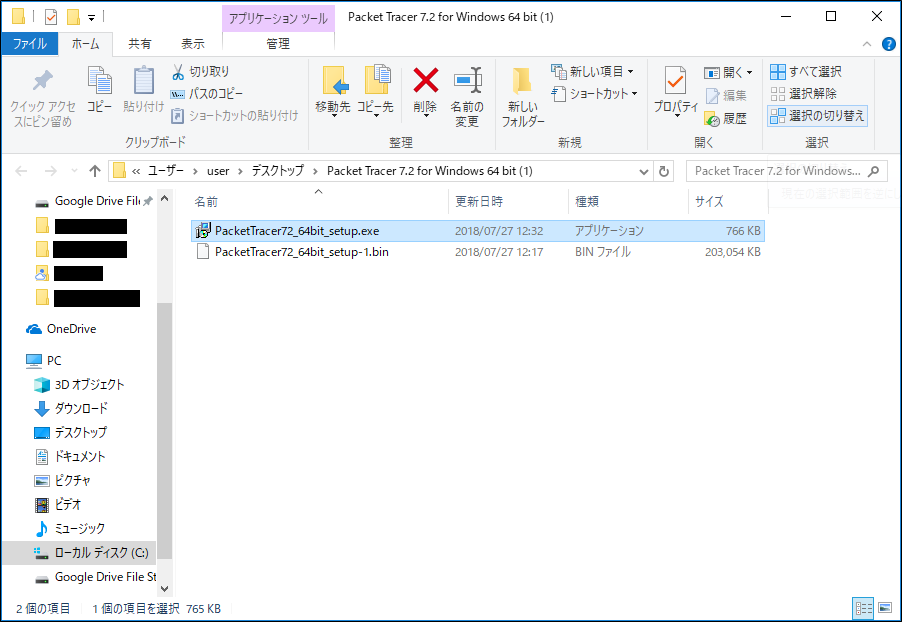Switch to the Share (共有) tab

140,44
